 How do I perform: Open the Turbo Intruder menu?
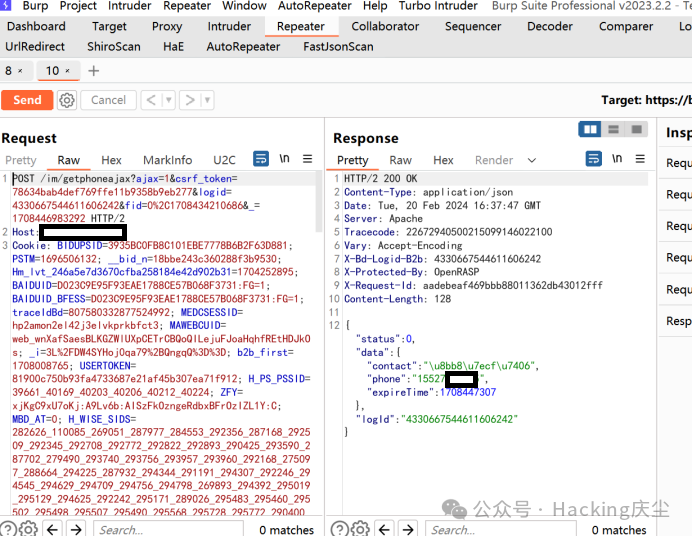click(438, 6)
